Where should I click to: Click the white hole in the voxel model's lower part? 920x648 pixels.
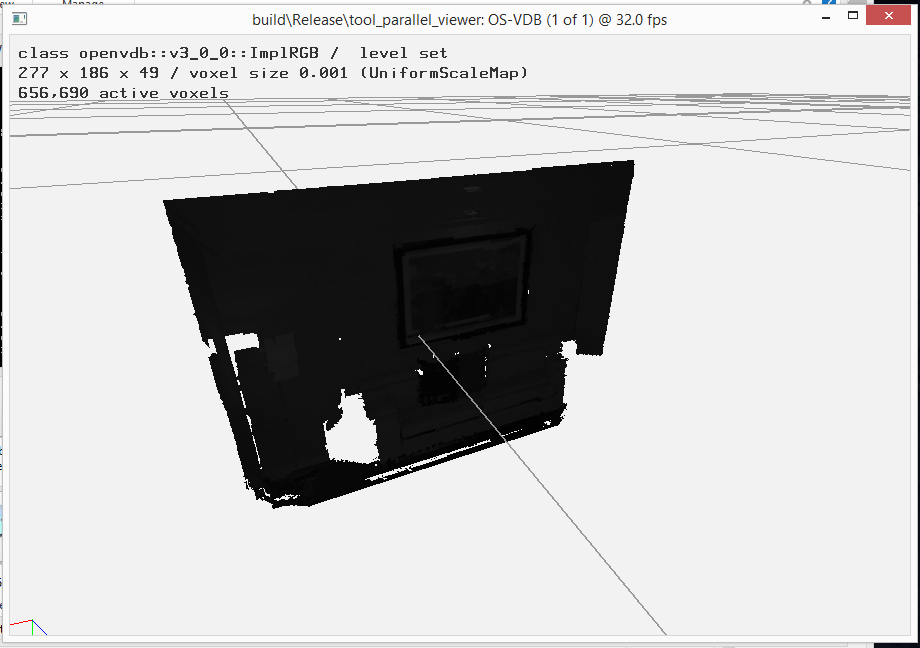click(x=352, y=431)
